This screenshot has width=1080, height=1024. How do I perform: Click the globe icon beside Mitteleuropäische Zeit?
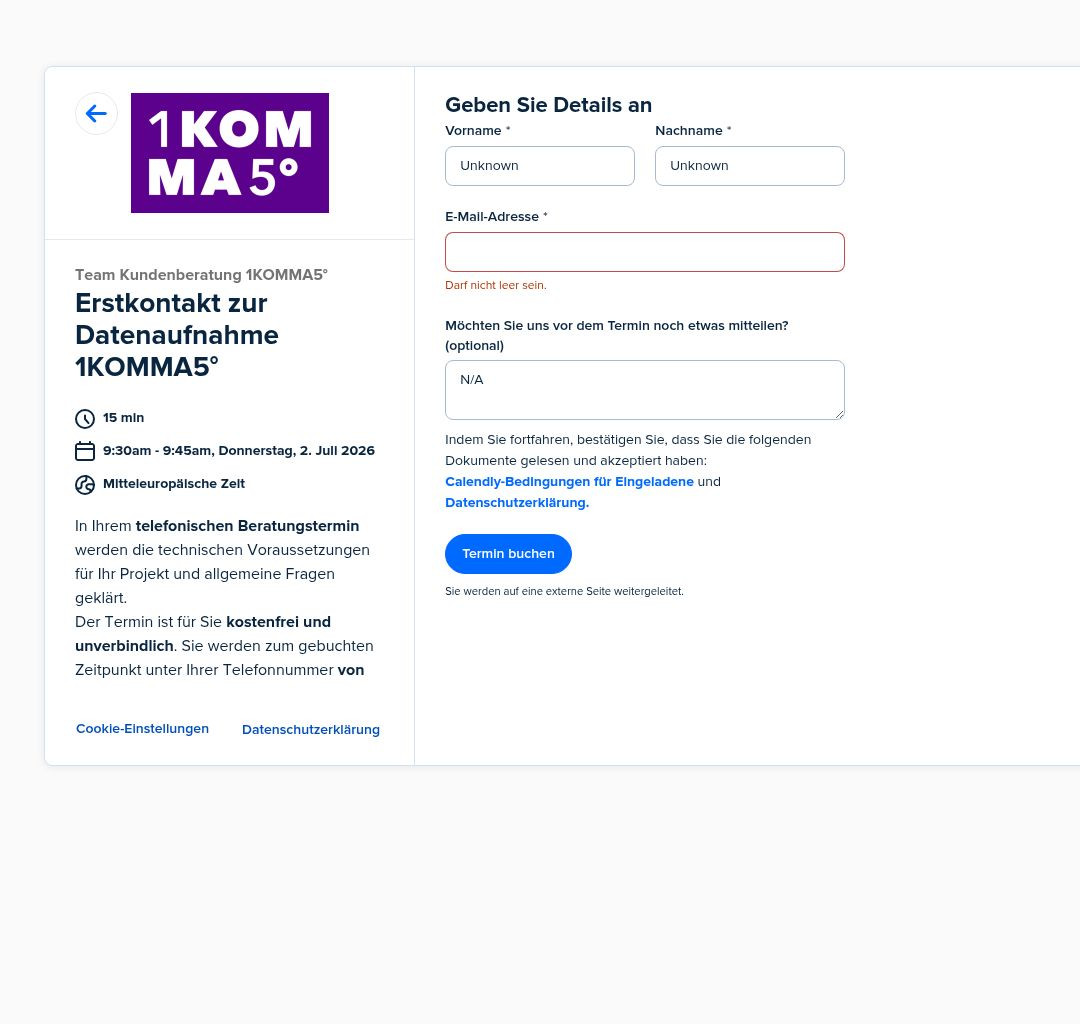[x=85, y=485]
